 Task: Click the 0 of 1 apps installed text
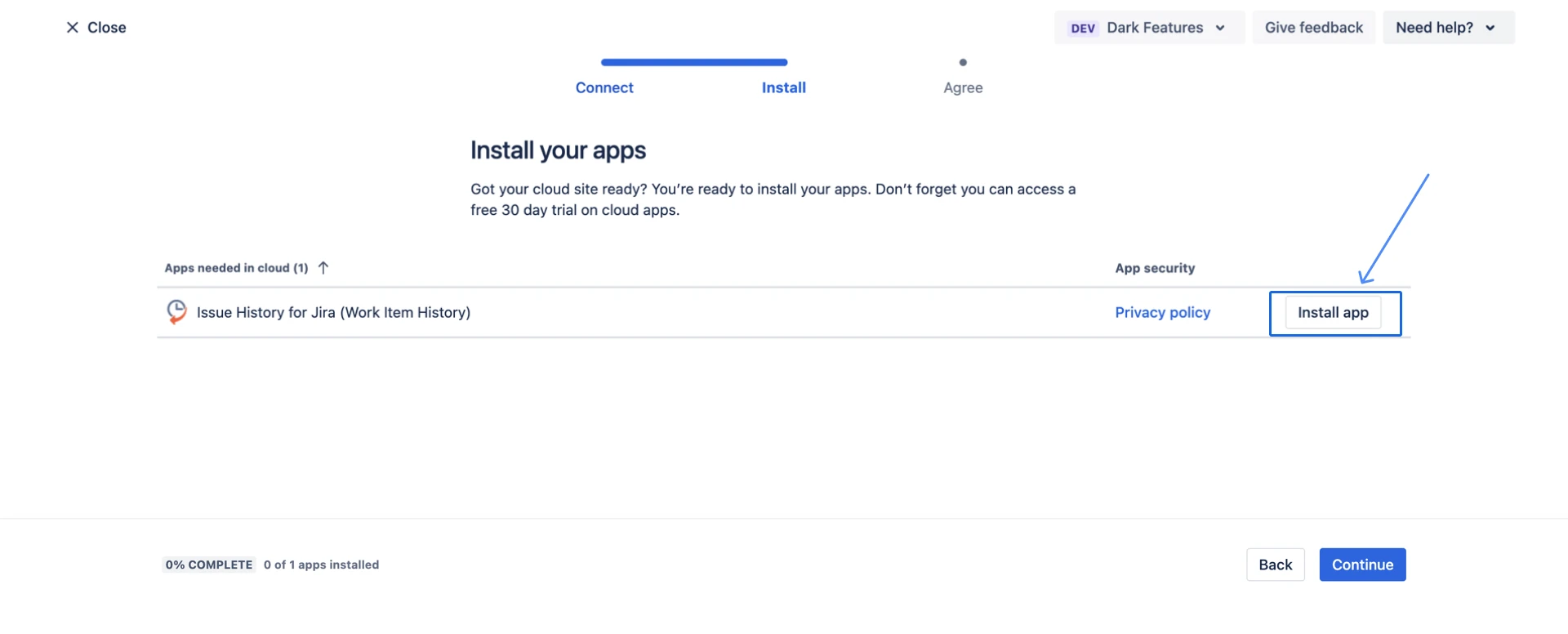coord(321,565)
